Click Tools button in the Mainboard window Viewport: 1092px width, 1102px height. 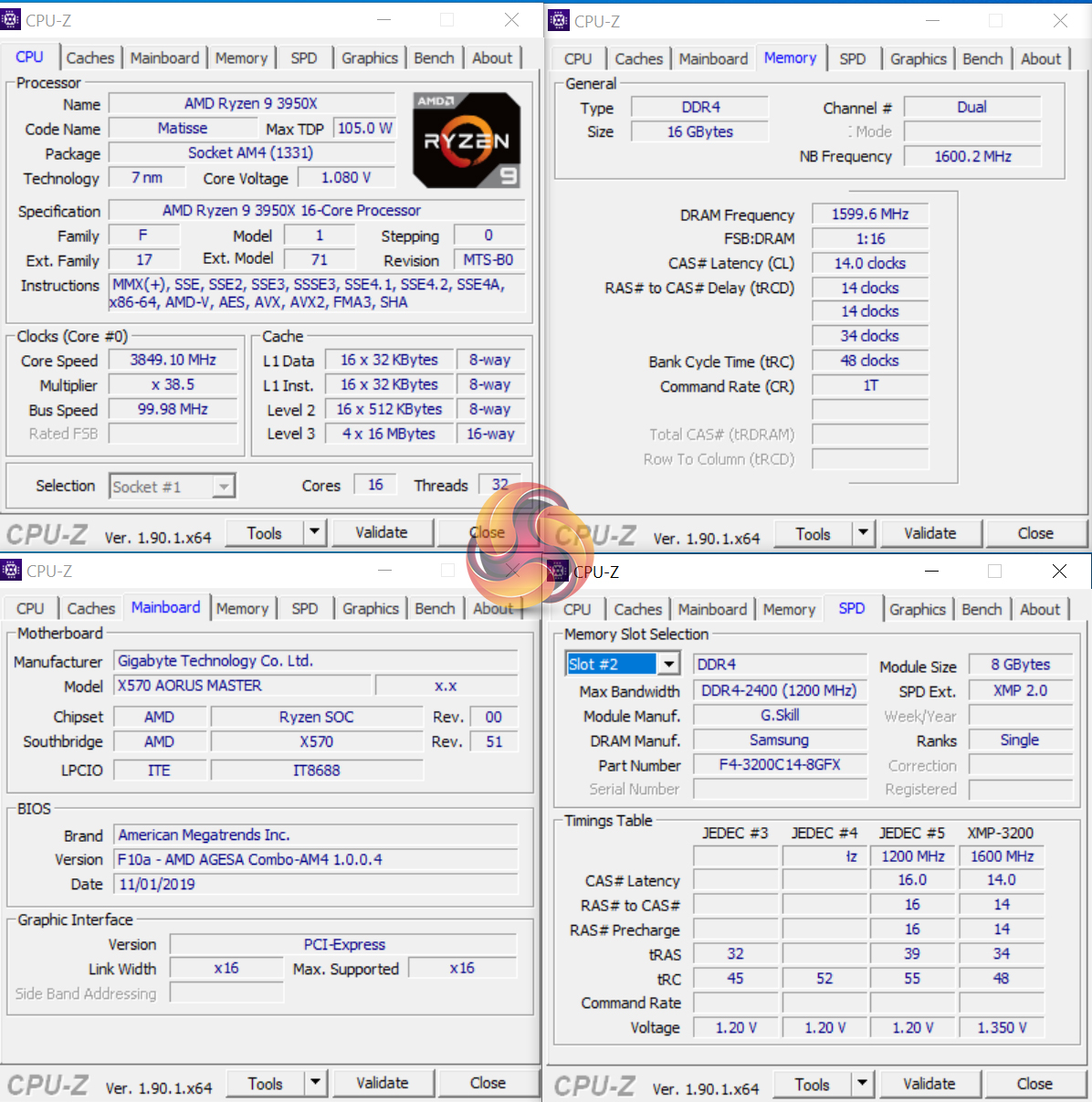point(265,1084)
